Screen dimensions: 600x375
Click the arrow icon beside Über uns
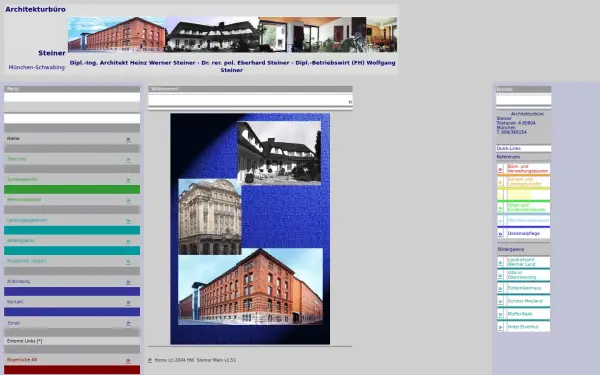128,160
